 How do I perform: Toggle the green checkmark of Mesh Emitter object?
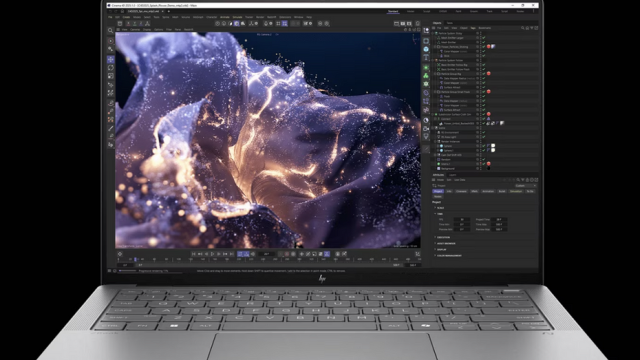point(484,42)
